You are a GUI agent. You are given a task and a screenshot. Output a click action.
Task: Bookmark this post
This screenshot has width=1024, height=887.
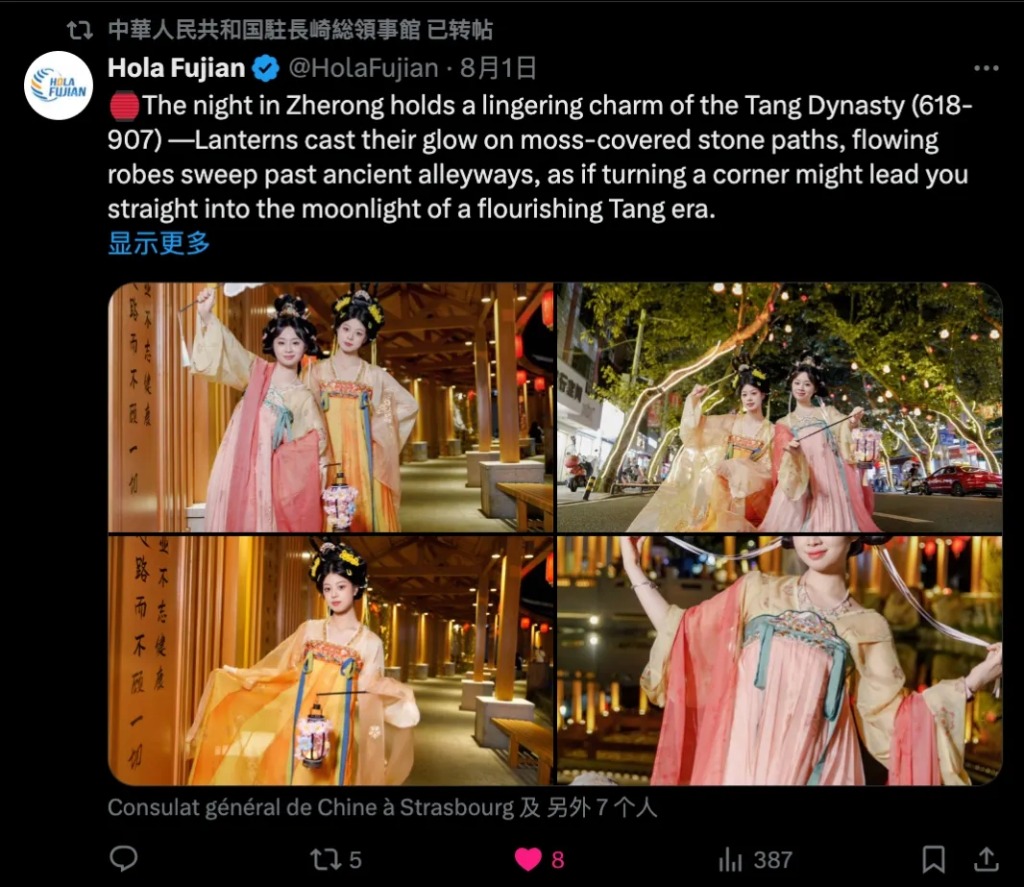point(933,860)
